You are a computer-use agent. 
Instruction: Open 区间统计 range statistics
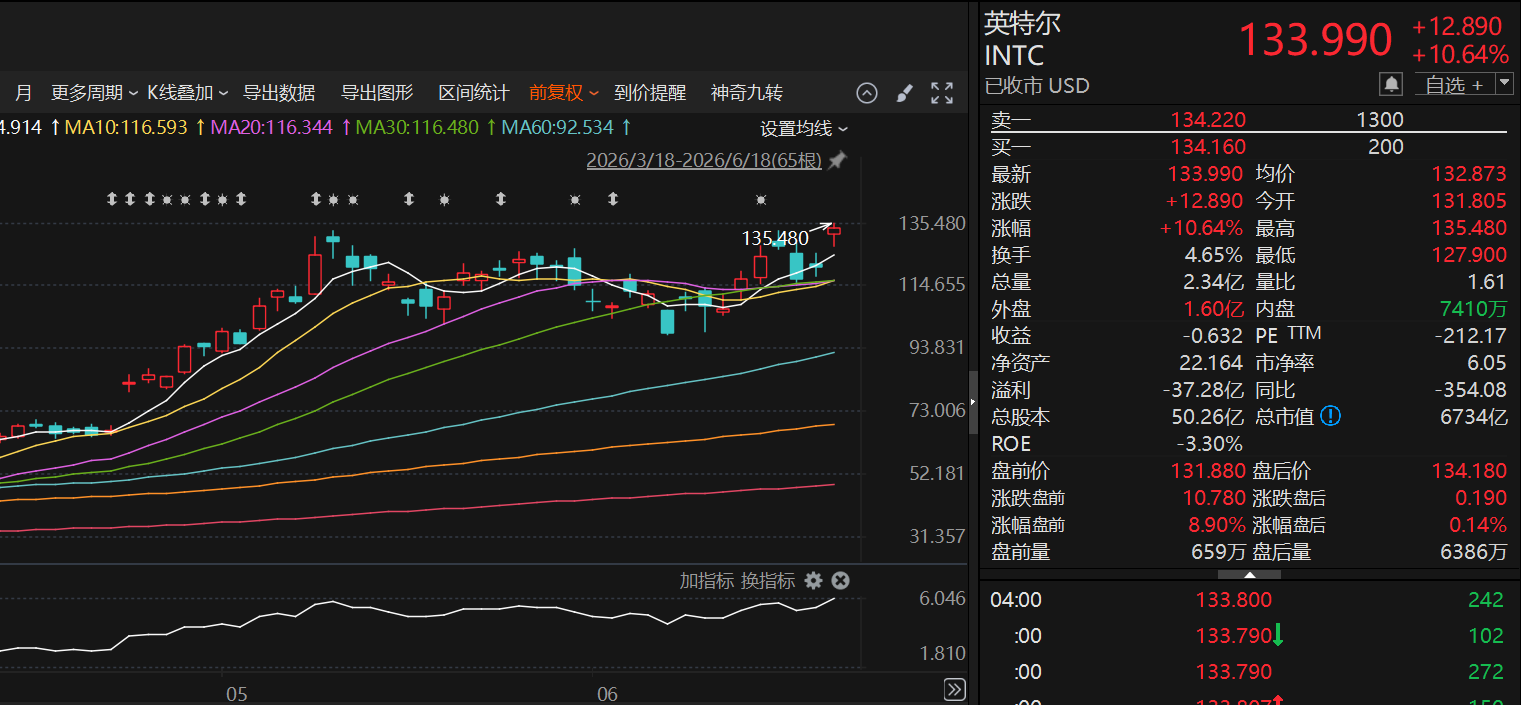click(474, 93)
